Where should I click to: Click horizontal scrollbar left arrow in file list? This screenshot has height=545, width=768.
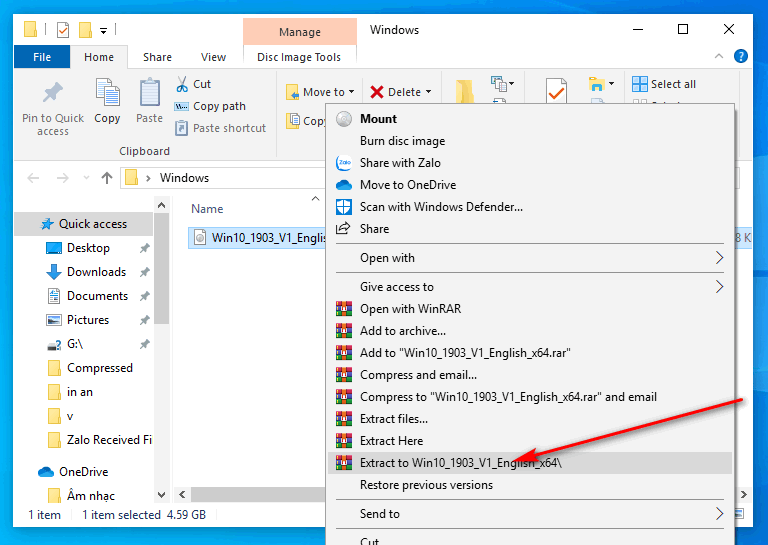coord(182,495)
